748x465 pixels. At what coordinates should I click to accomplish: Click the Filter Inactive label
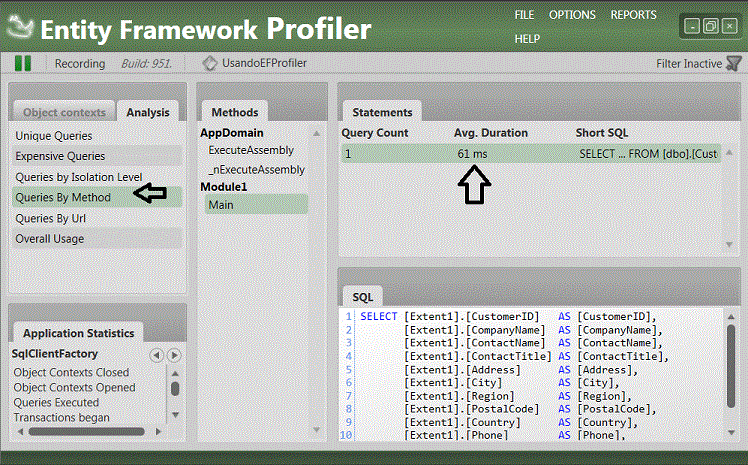coord(689,64)
